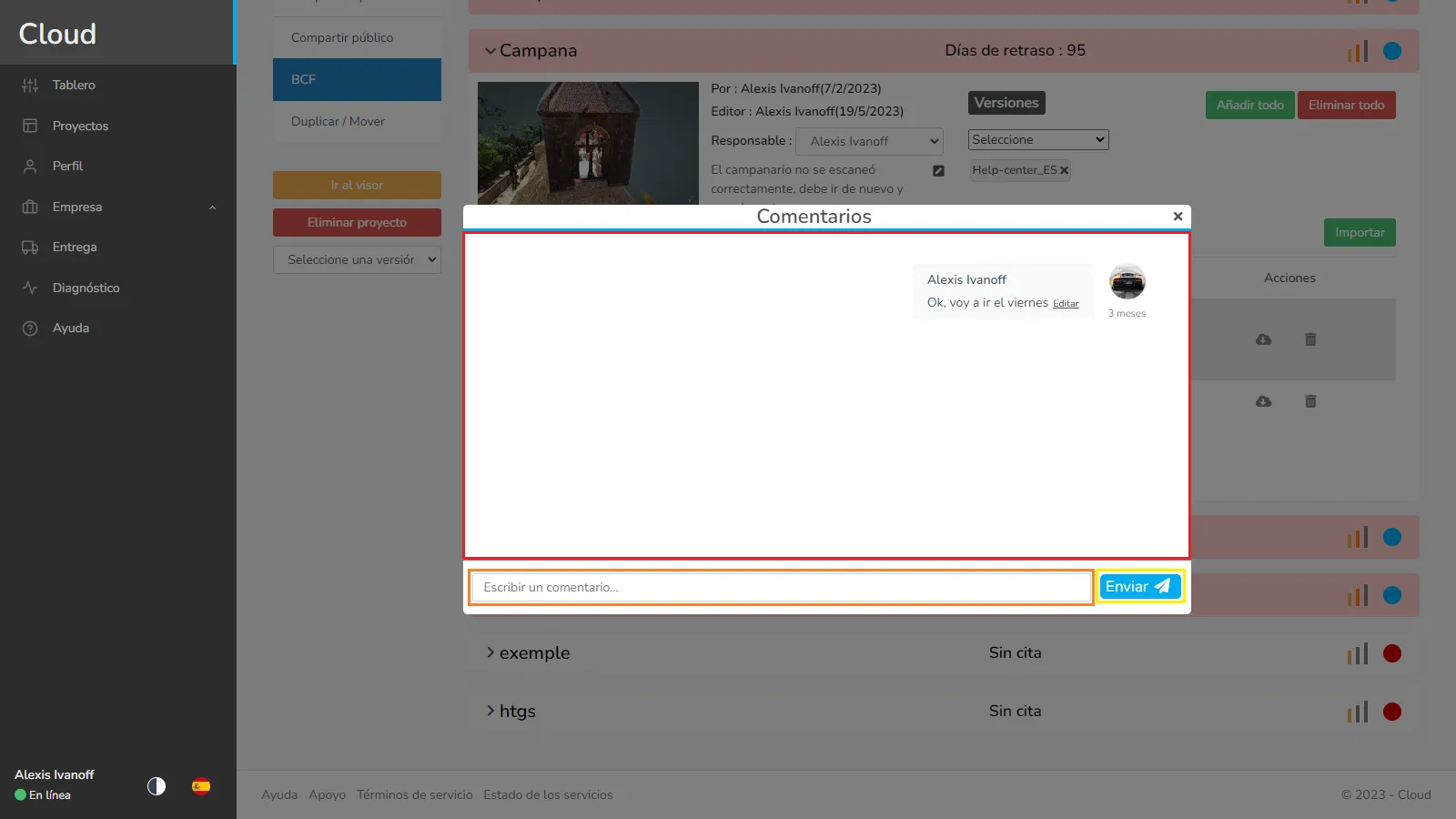The image size is (1456, 819).
Task: Click the Tablero sliders icon
Action: click(x=30, y=85)
